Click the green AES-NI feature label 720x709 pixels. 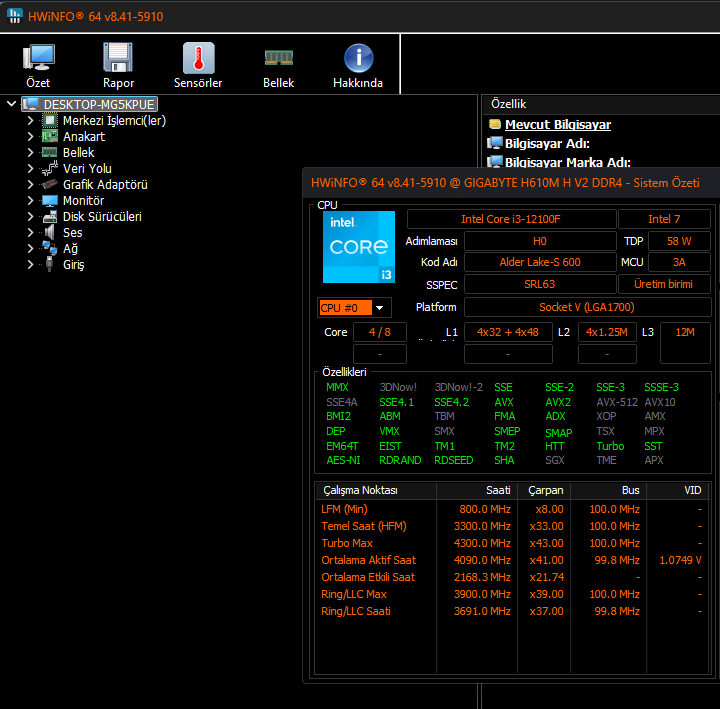click(x=343, y=460)
